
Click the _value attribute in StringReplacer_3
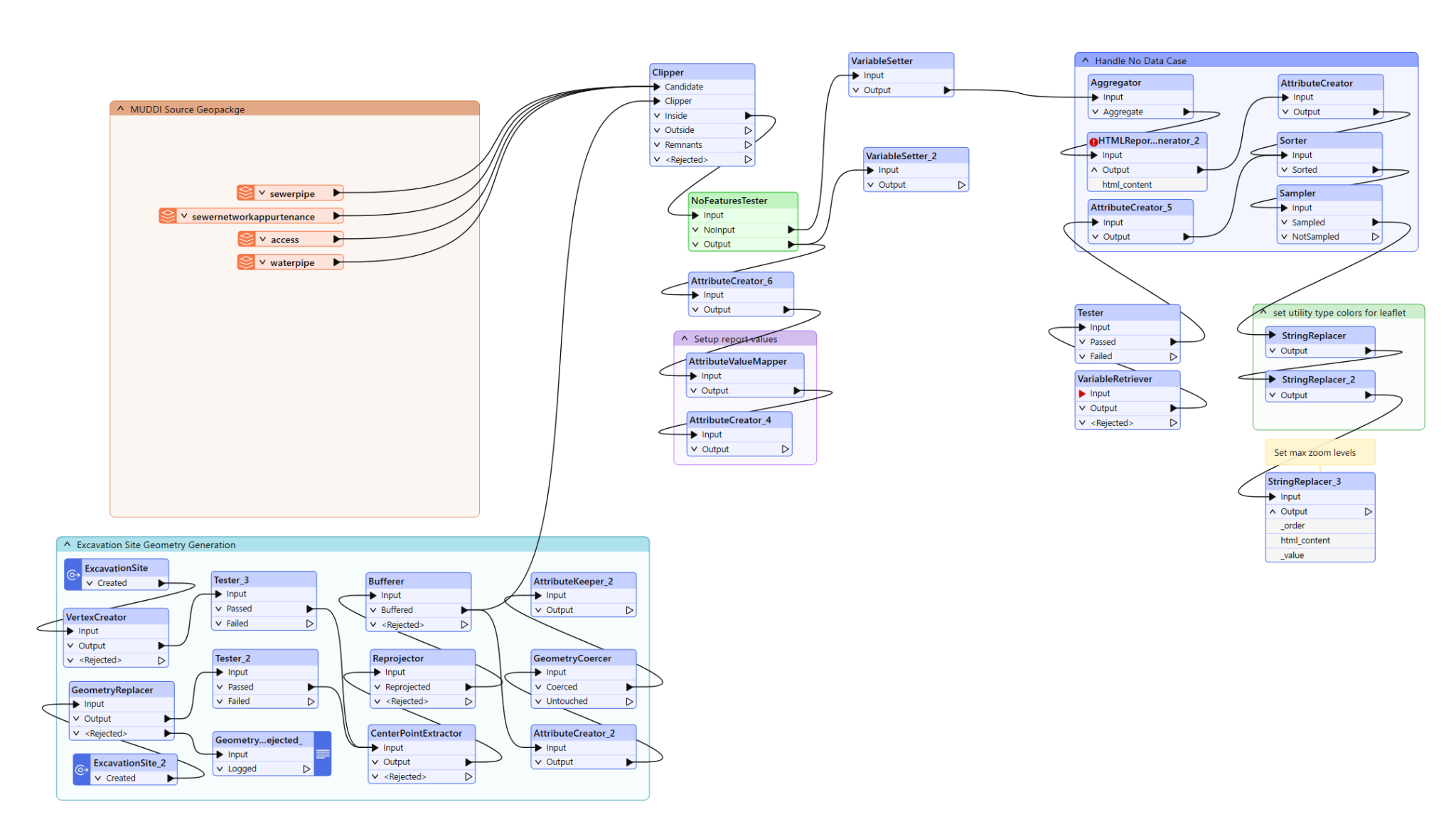[x=1292, y=555]
